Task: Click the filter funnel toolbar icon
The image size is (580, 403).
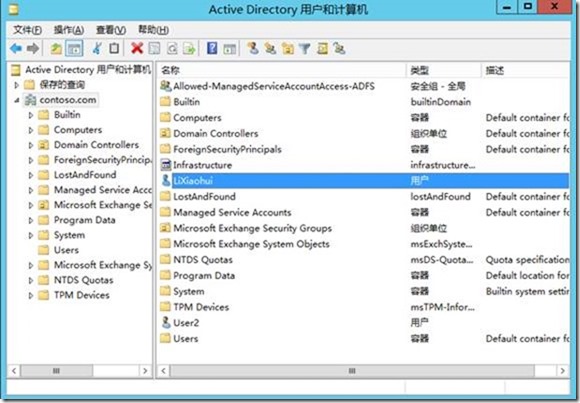Action: (x=304, y=48)
